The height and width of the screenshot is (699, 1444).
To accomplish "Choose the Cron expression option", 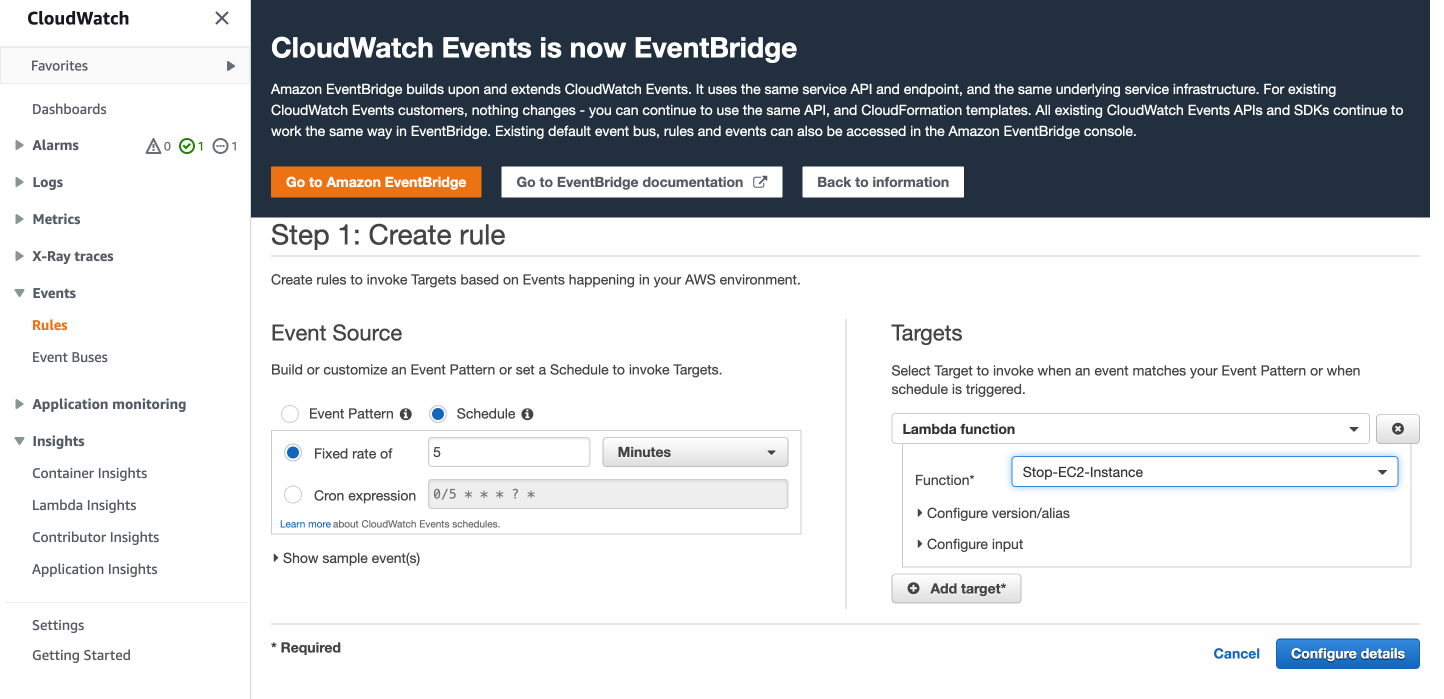I will click(293, 495).
